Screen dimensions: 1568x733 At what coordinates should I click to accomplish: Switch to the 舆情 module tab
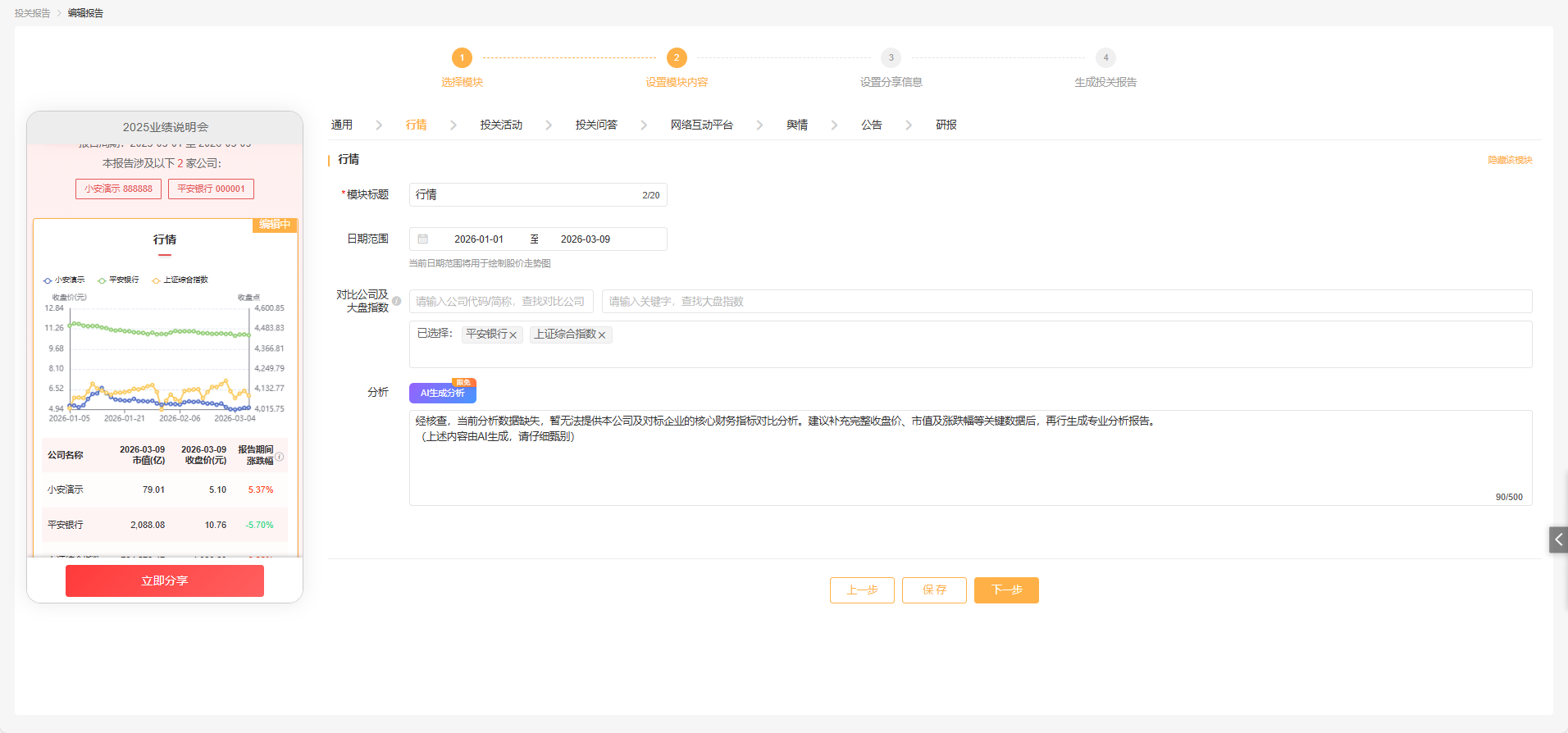click(x=797, y=125)
